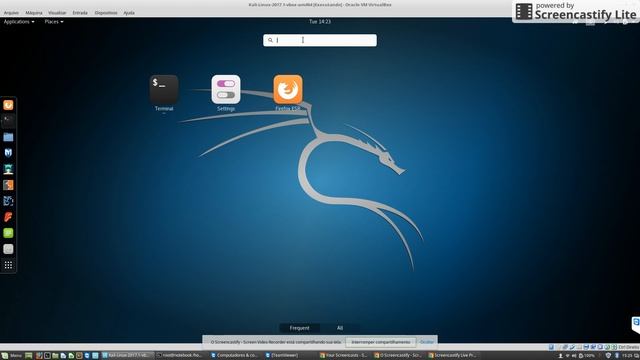
Task: Click the Ctrl Direito host key indicator
Action: (629, 347)
